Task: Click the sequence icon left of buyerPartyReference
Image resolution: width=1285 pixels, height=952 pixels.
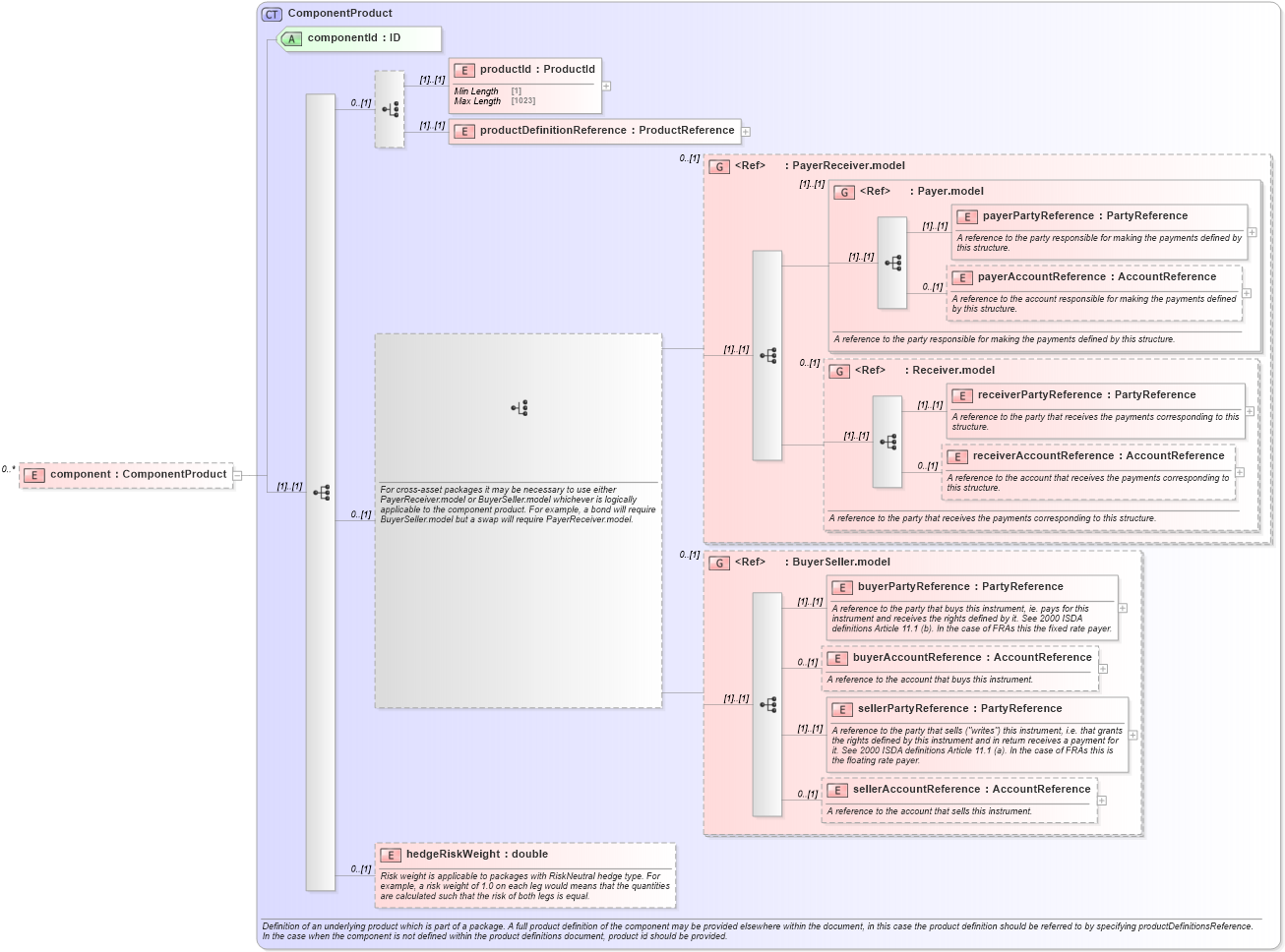Action: [766, 704]
